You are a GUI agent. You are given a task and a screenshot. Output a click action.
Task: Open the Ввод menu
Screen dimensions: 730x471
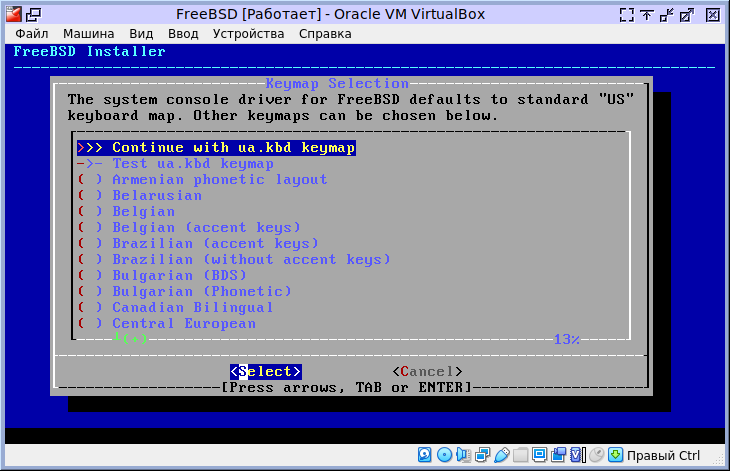point(183,34)
